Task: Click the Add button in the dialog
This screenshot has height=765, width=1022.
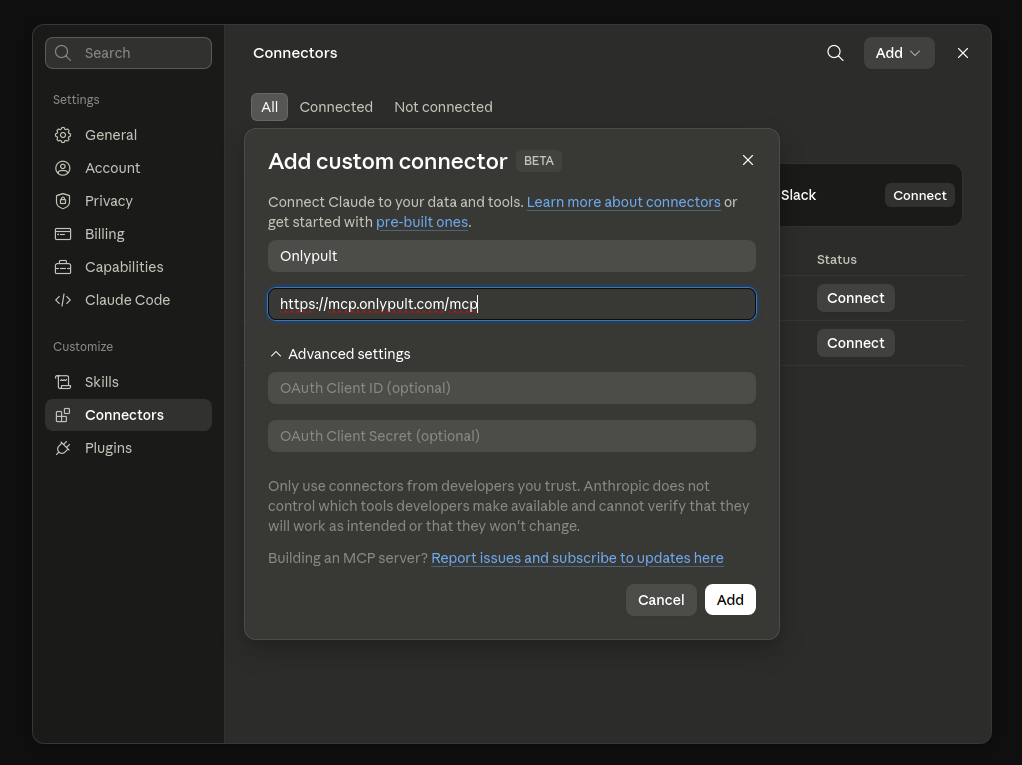Action: point(730,599)
